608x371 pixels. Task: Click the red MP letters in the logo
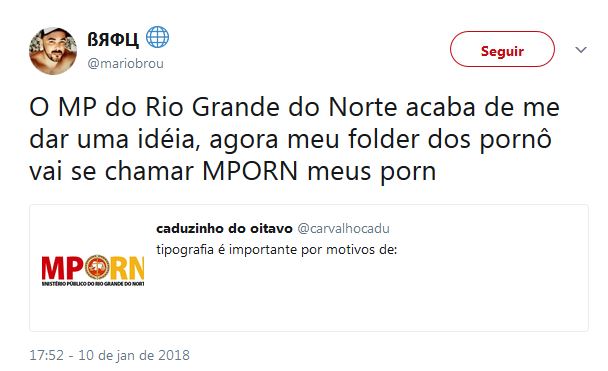[62, 268]
